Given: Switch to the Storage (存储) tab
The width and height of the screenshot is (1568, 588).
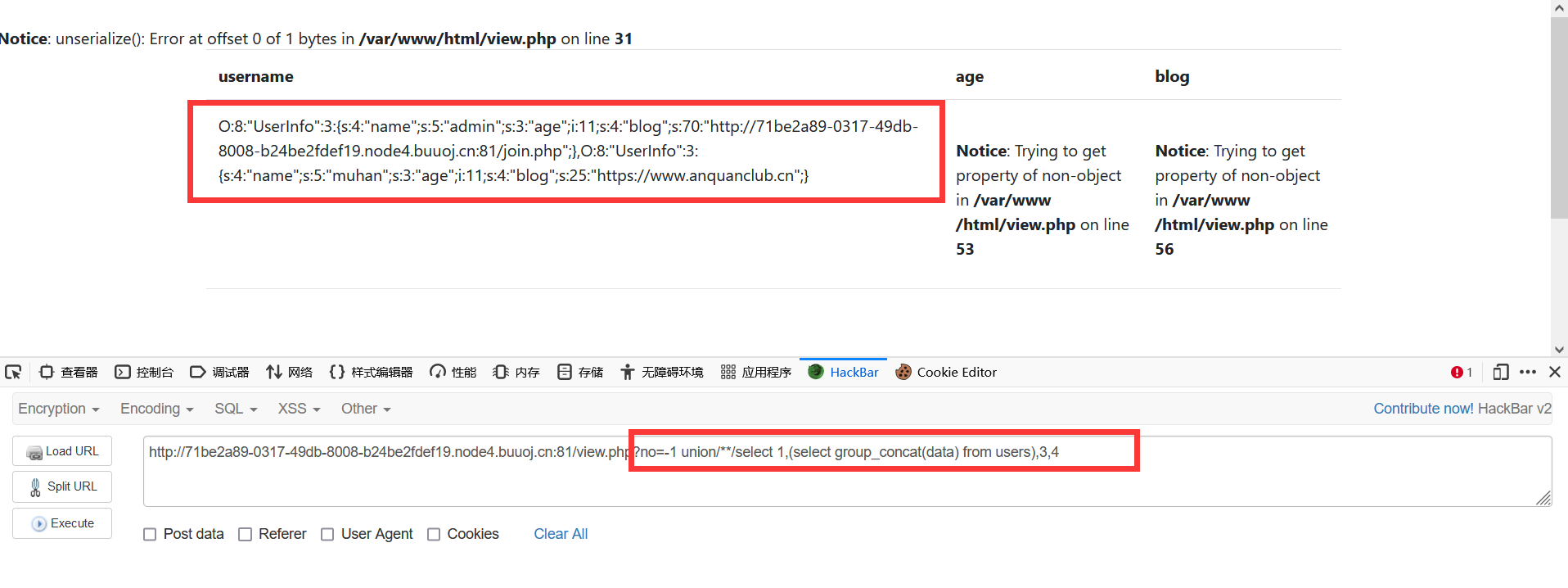Looking at the screenshot, I should pos(580,372).
